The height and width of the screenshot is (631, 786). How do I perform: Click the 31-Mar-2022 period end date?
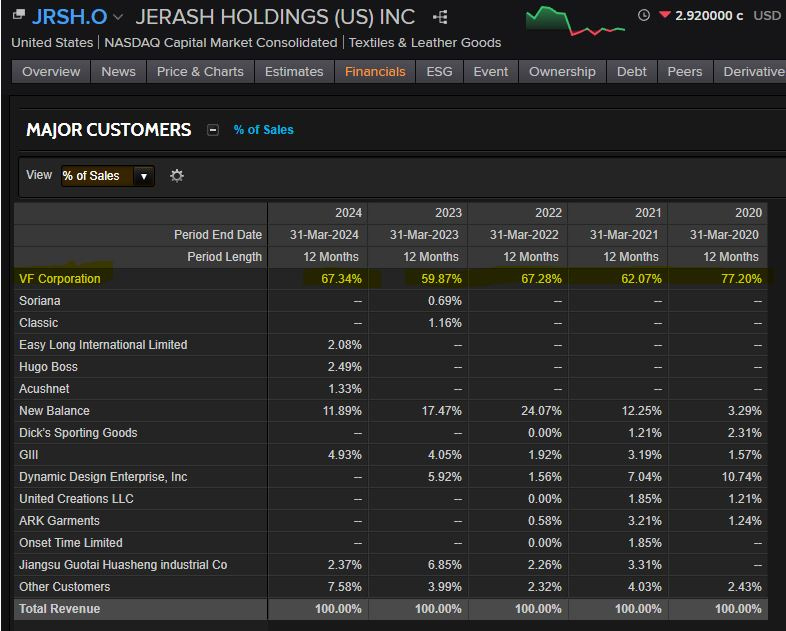524,235
